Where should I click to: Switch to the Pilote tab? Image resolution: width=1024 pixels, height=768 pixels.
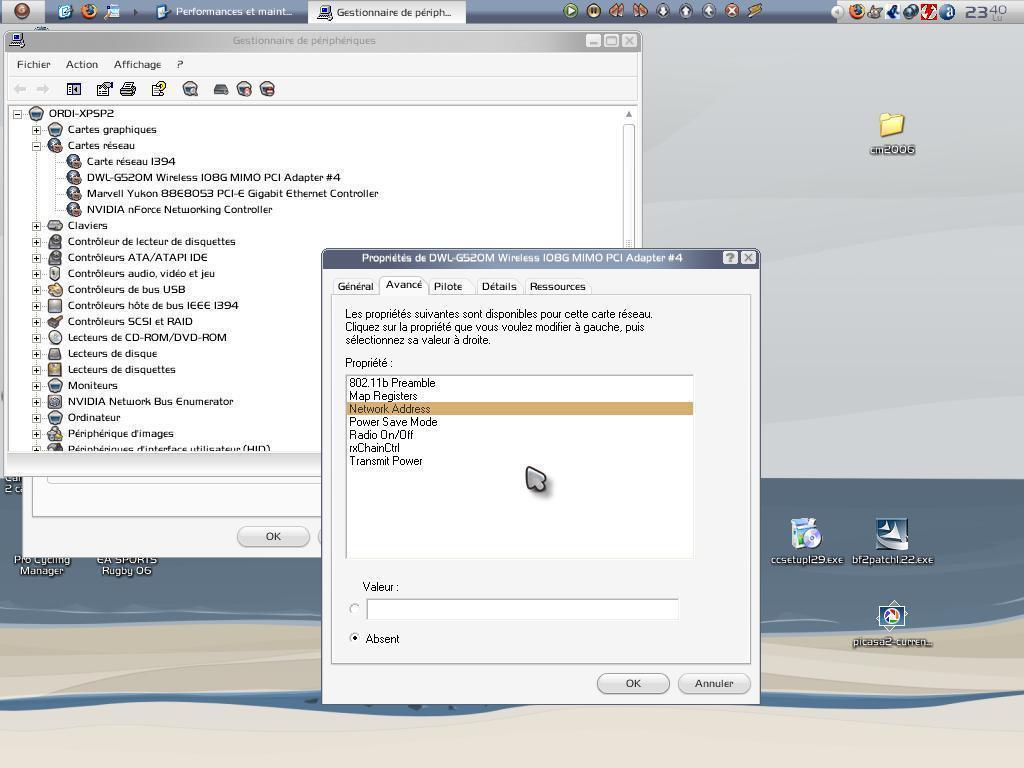pos(448,287)
